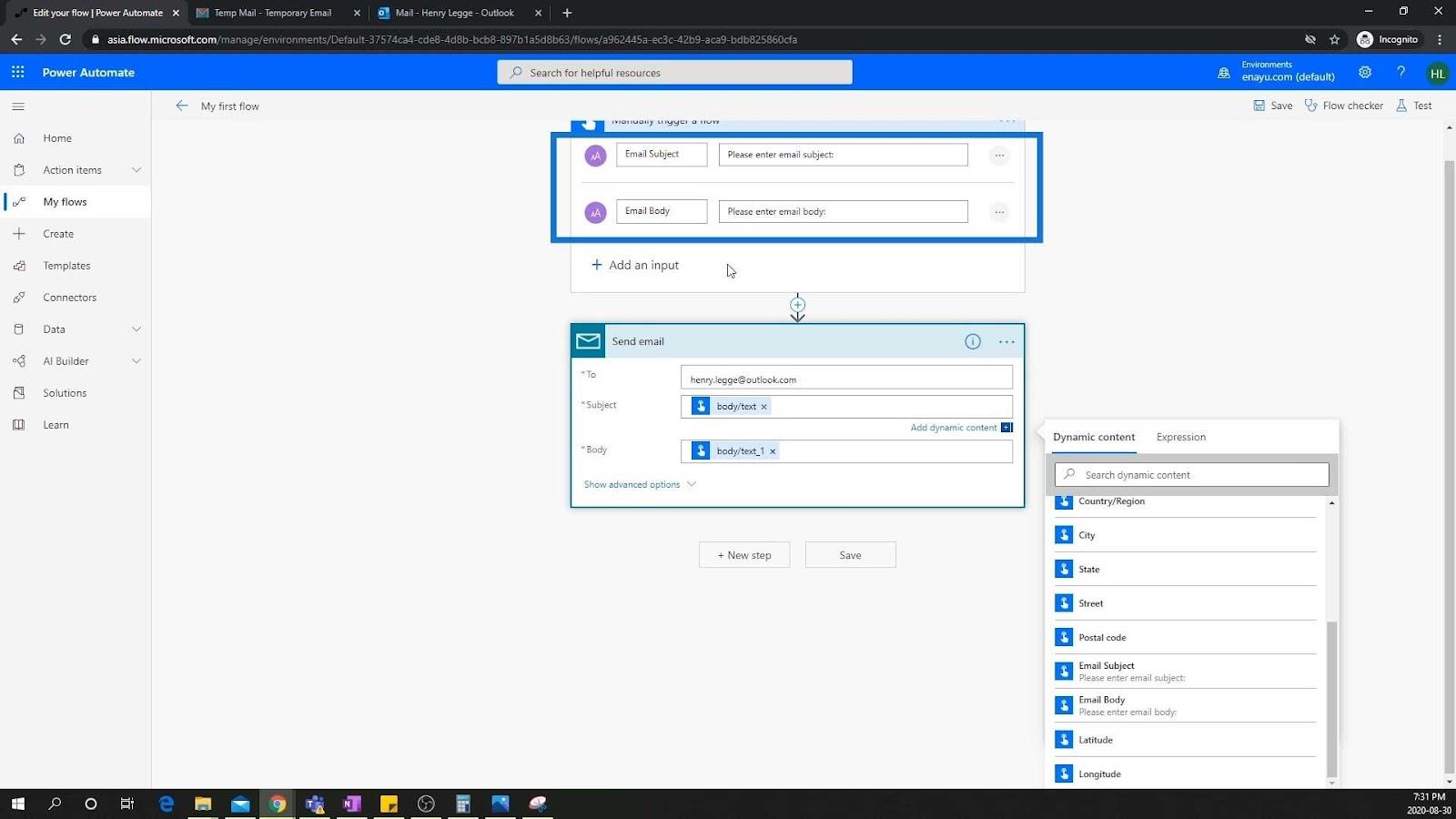Expand the Action items sidebar section
The image size is (1456, 819).
pyautogui.click(x=136, y=170)
